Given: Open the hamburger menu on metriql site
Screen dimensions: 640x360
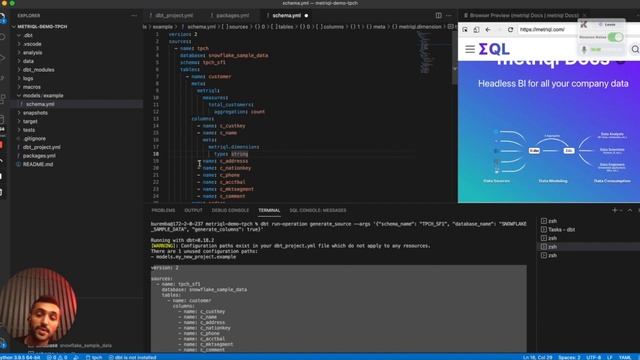Looking at the screenshot, I should (470, 49).
